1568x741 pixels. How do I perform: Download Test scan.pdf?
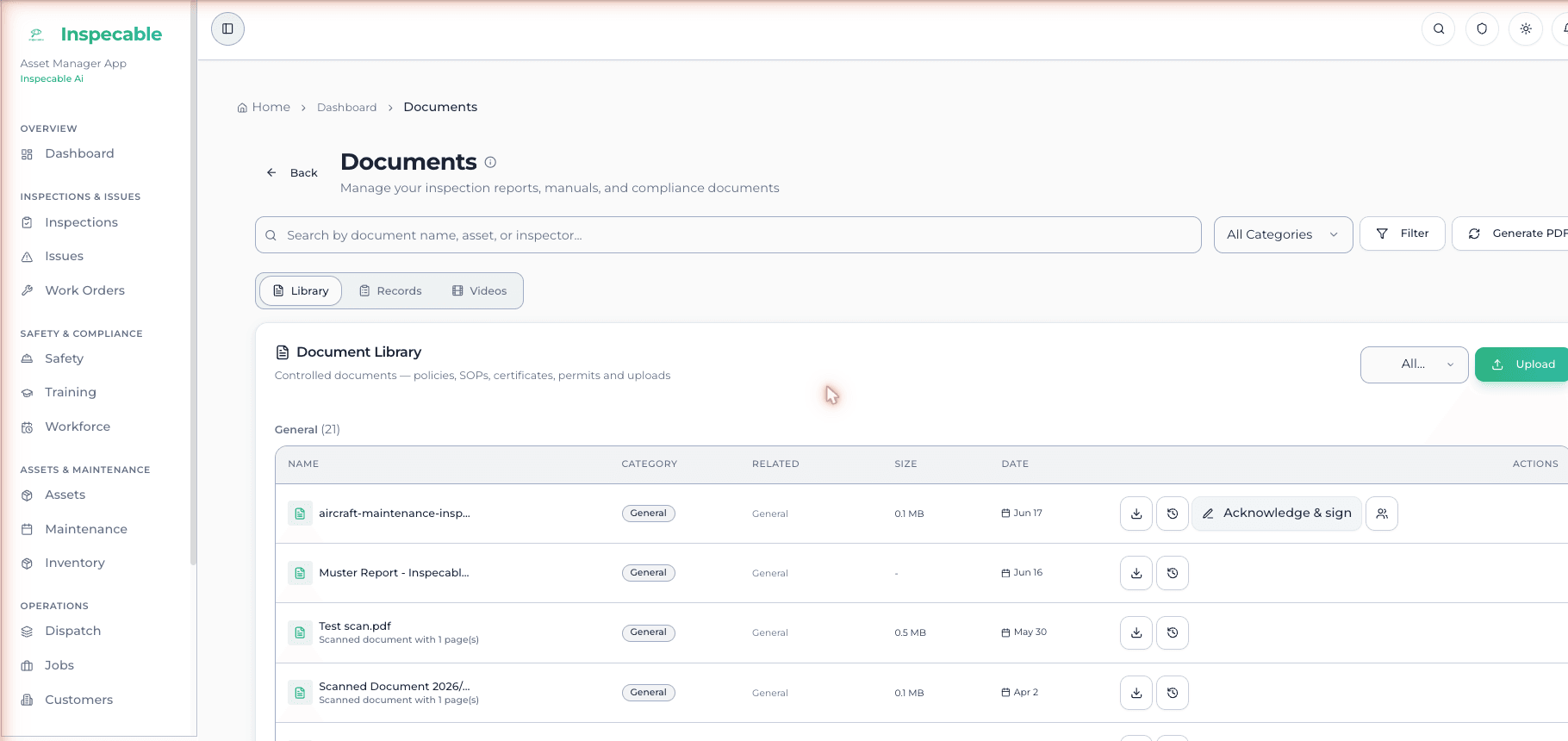(x=1136, y=632)
